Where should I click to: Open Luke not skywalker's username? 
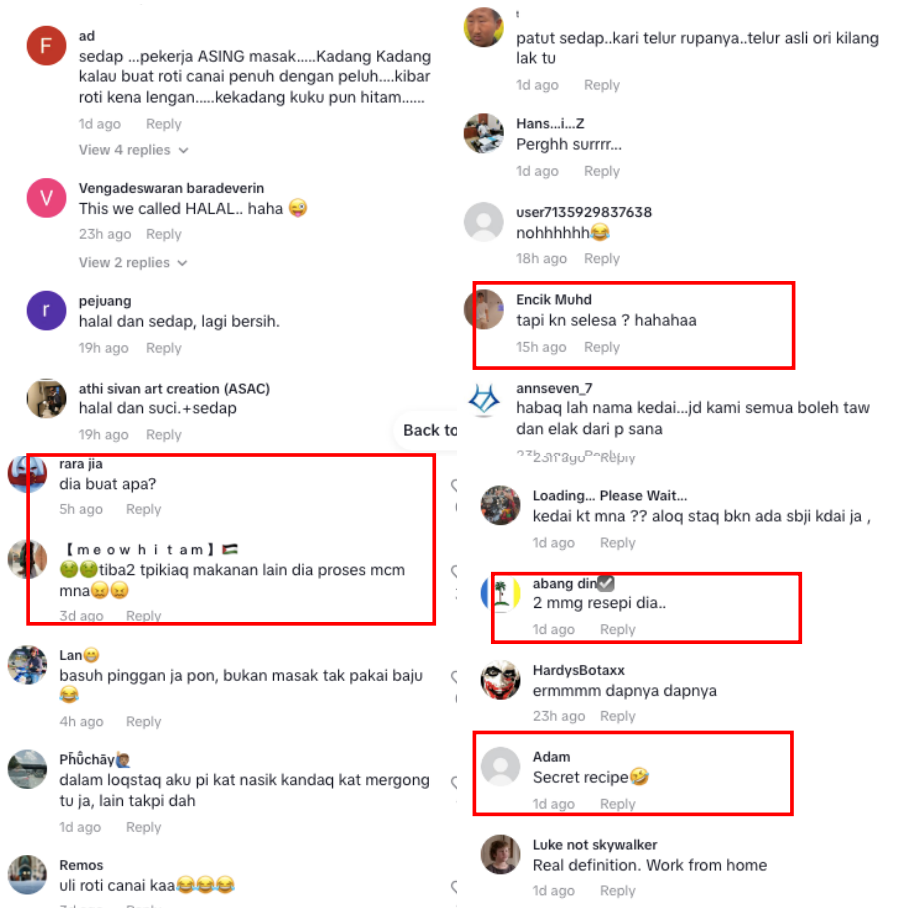594,845
